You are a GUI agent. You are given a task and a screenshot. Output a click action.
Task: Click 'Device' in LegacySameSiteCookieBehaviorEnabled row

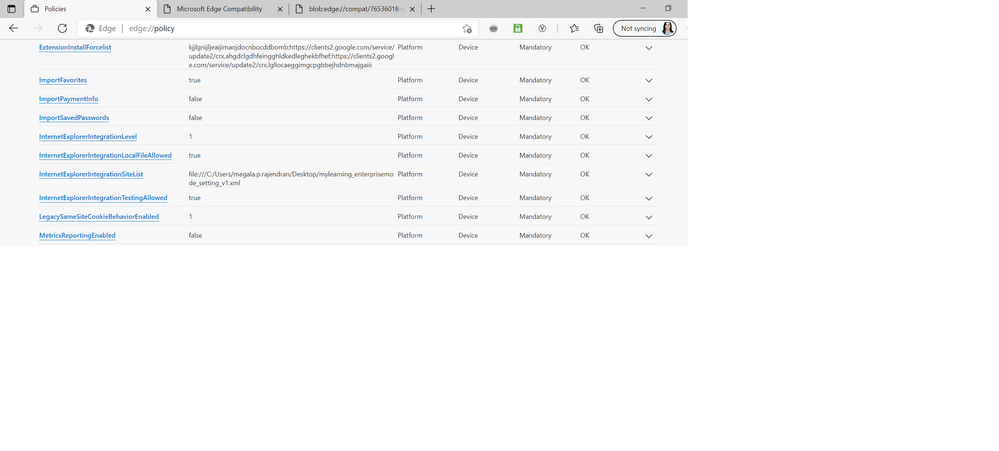pos(468,217)
